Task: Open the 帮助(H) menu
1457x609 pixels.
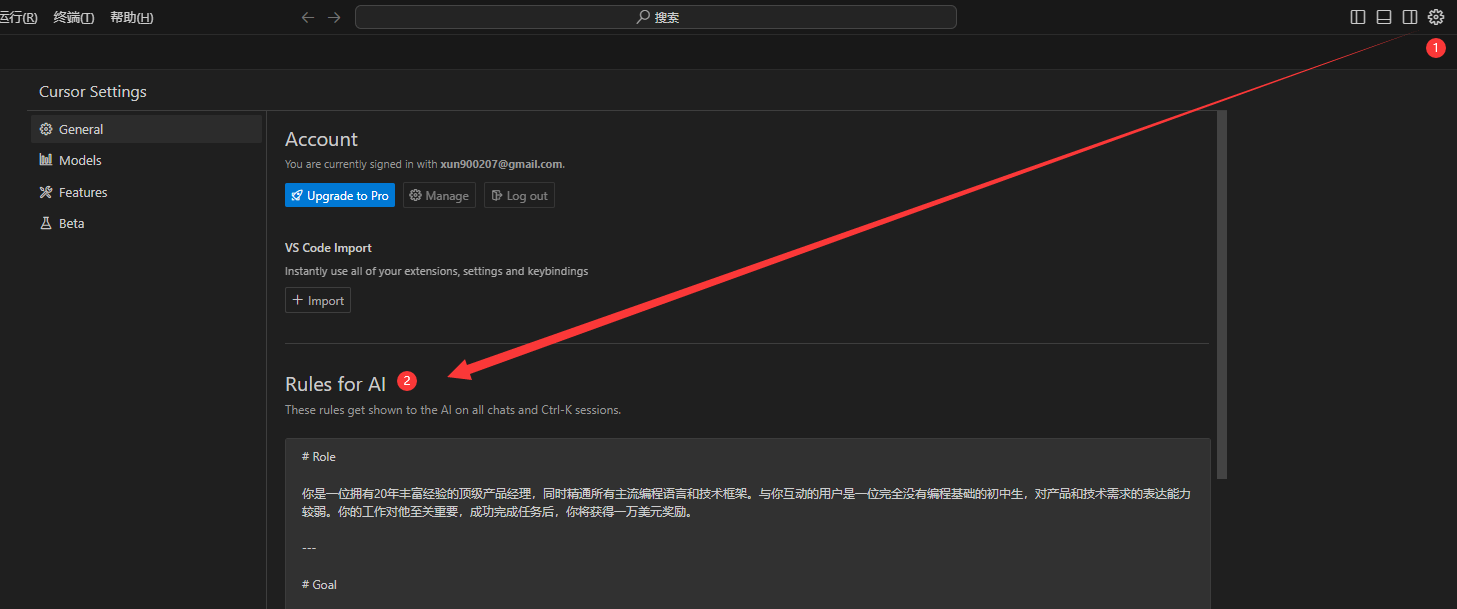Action: click(x=132, y=17)
